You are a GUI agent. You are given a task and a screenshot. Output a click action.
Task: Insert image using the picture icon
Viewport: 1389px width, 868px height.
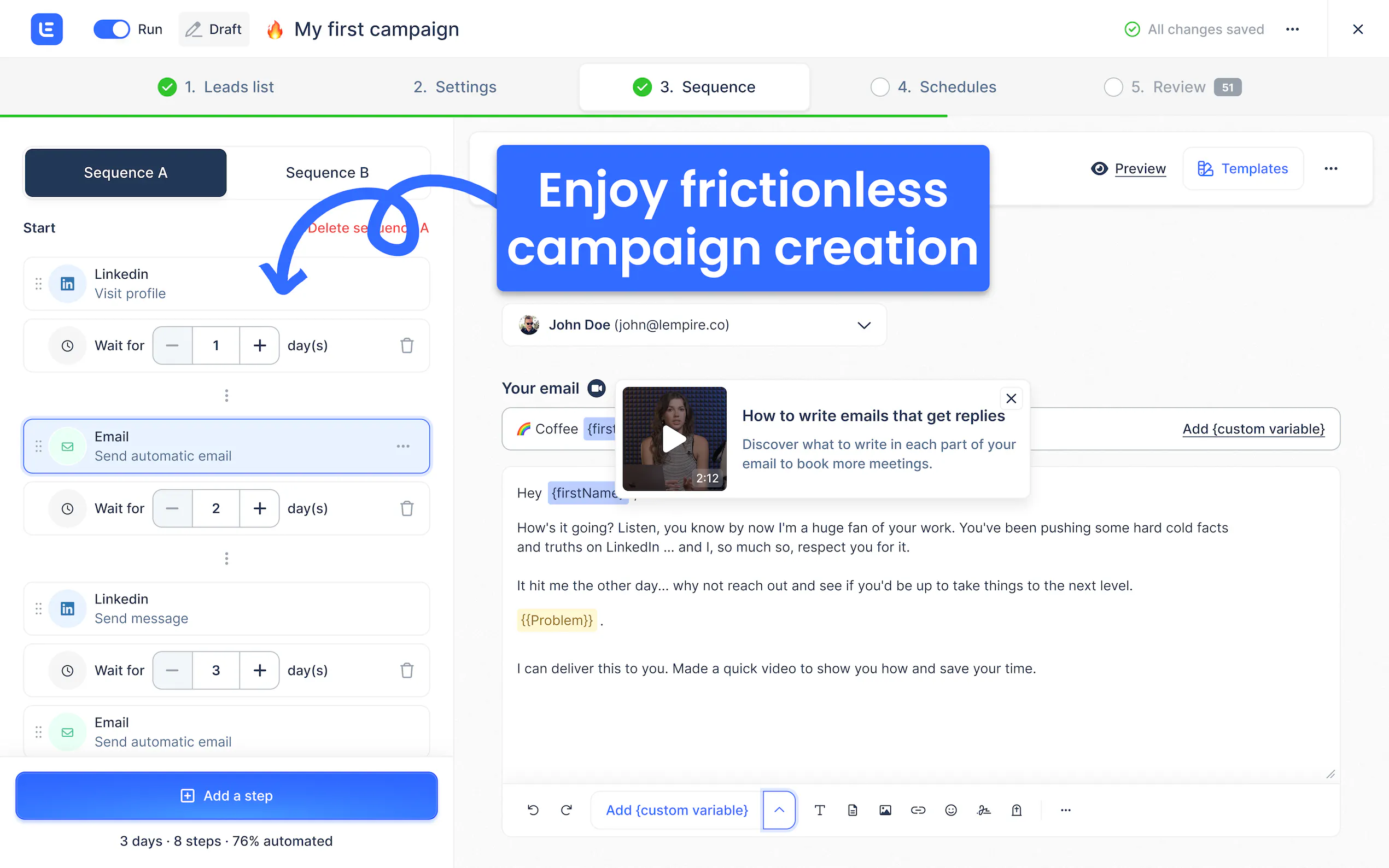point(885,810)
